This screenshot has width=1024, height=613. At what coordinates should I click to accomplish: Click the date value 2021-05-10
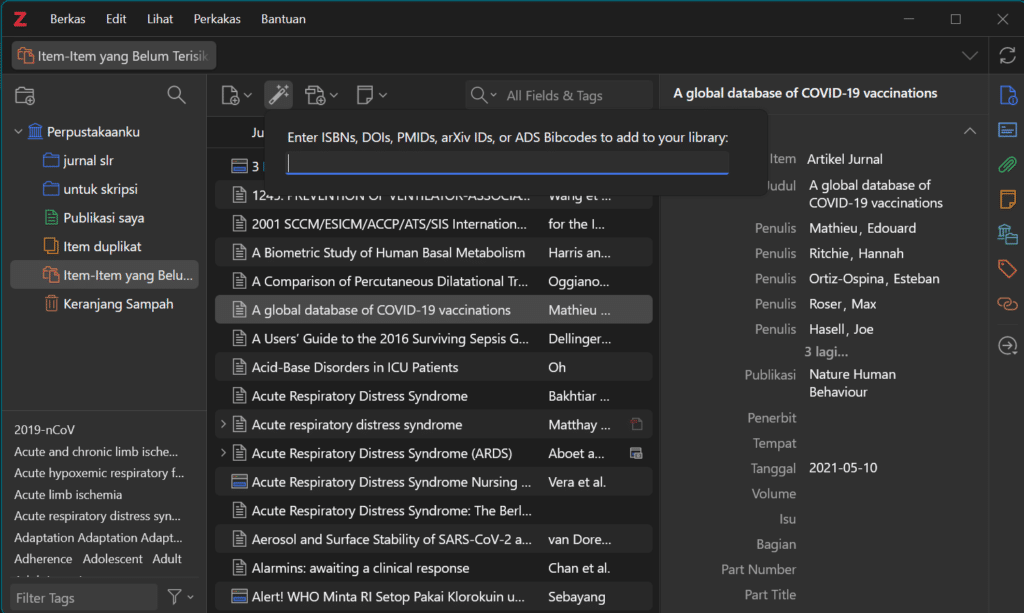(843, 468)
